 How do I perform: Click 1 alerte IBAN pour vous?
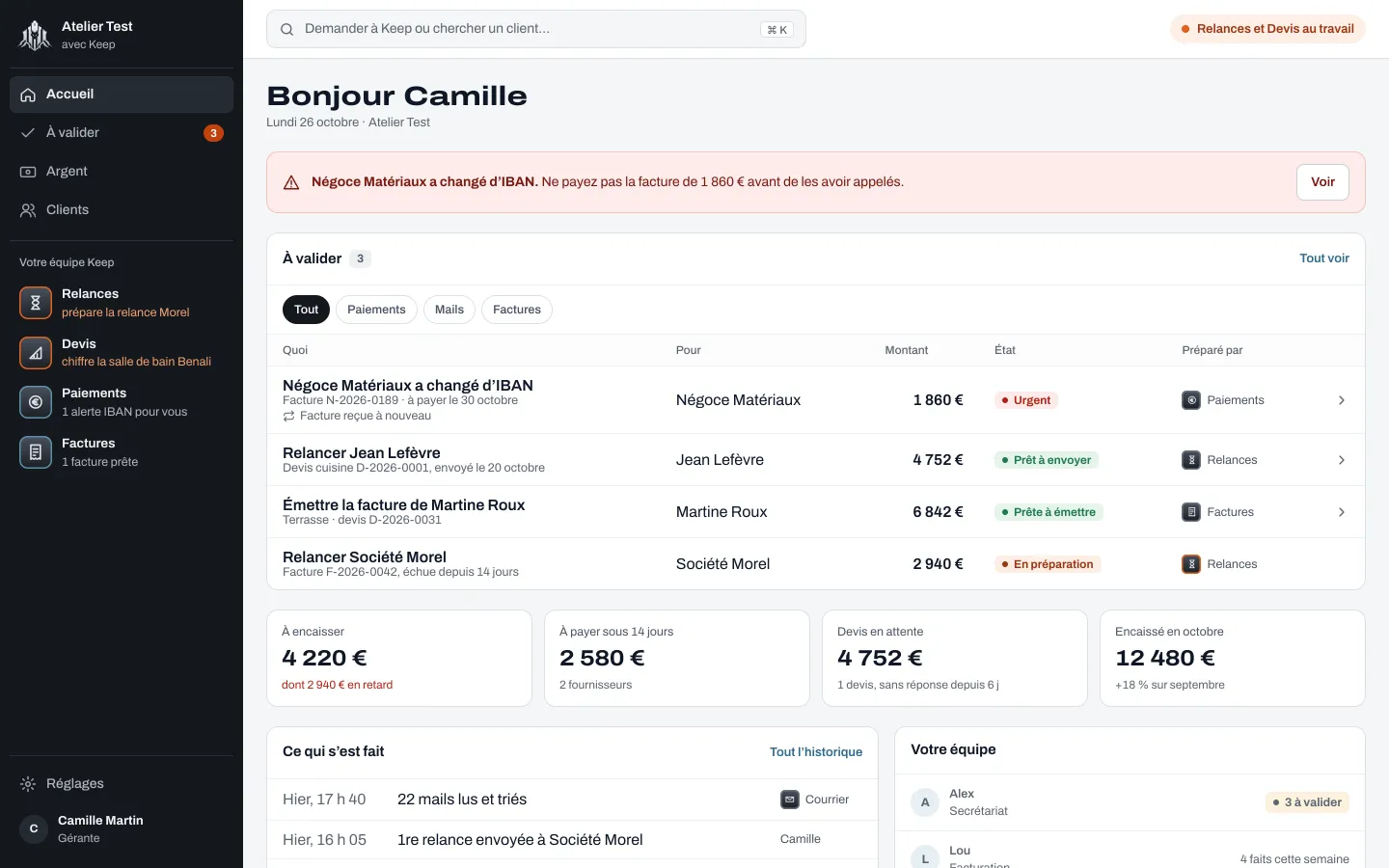124,412
